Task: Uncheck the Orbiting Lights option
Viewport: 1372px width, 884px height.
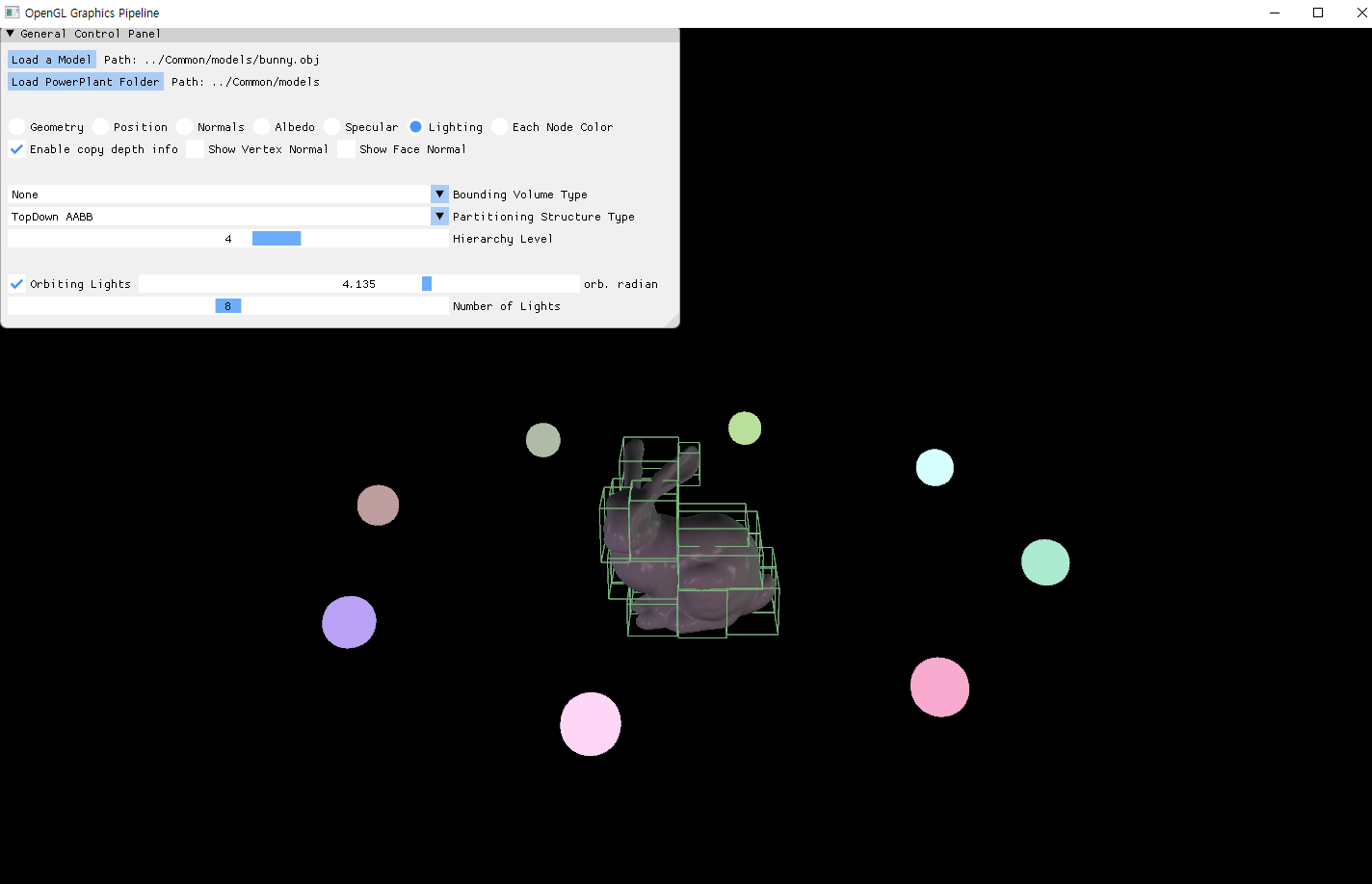Action: pyautogui.click(x=15, y=283)
